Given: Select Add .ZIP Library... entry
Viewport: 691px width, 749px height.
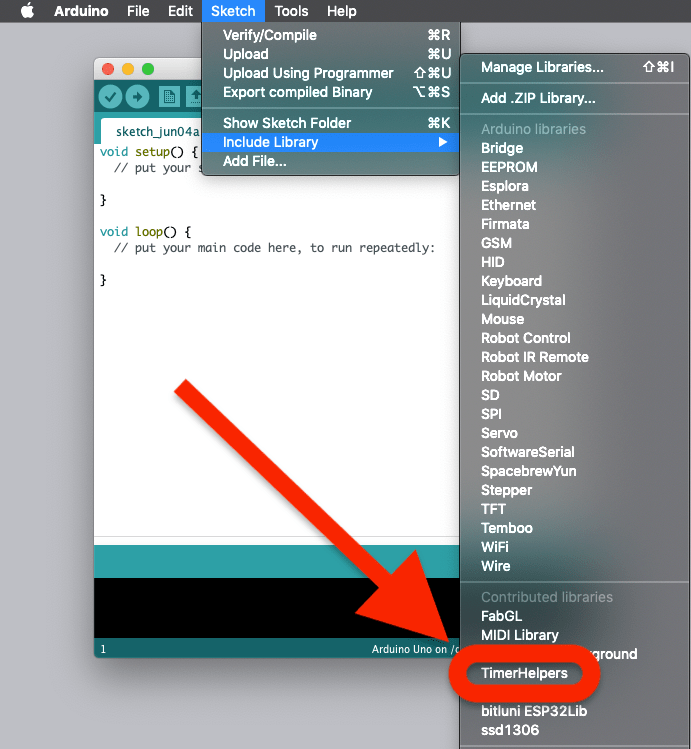Looking at the screenshot, I should coord(538,98).
